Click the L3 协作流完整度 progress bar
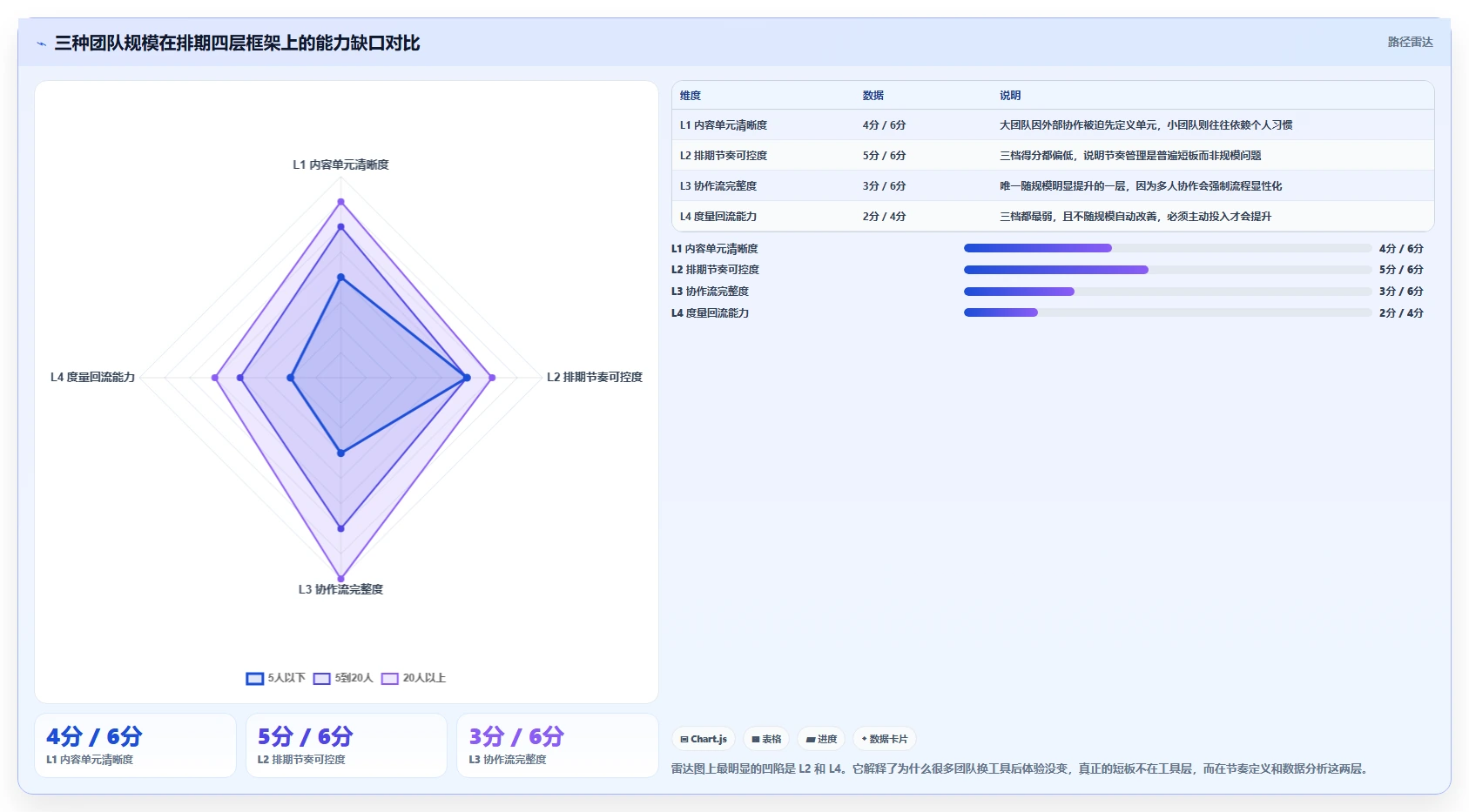 pyautogui.click(x=1168, y=292)
